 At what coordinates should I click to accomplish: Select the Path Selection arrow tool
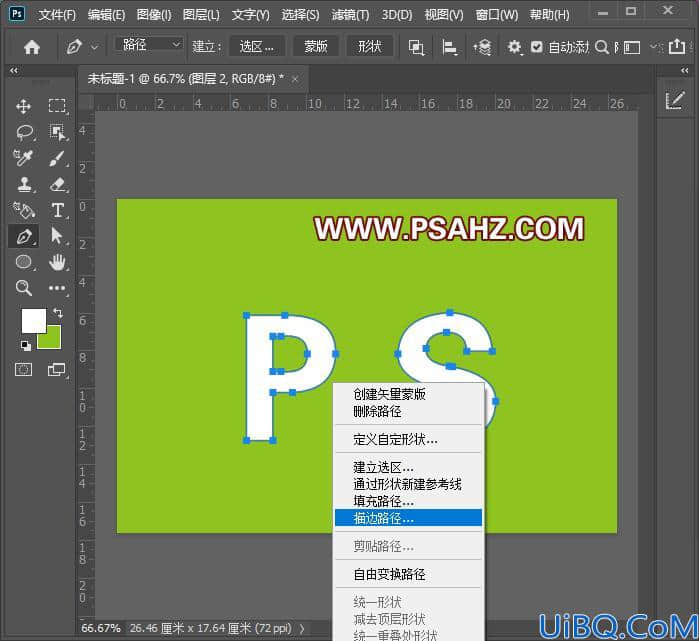click(x=57, y=236)
